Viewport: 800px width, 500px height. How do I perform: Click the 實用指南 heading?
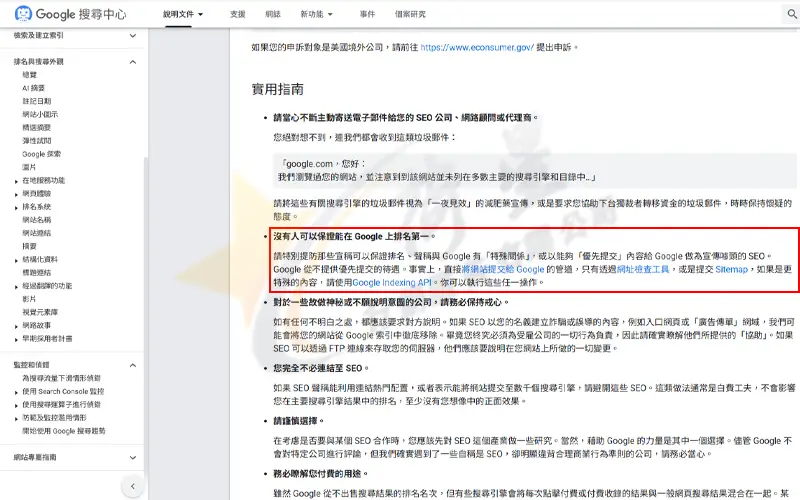[x=278, y=89]
